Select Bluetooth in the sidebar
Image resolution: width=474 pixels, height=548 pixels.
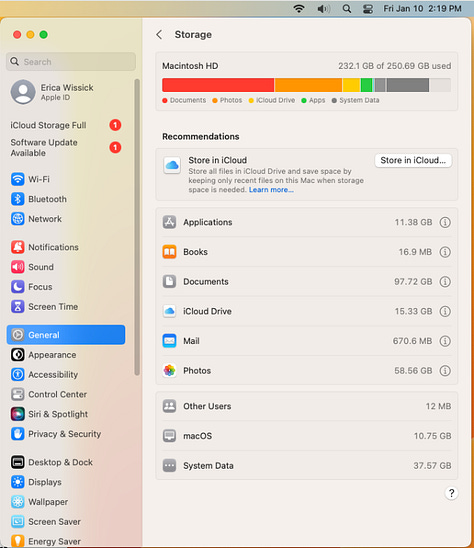66,199
